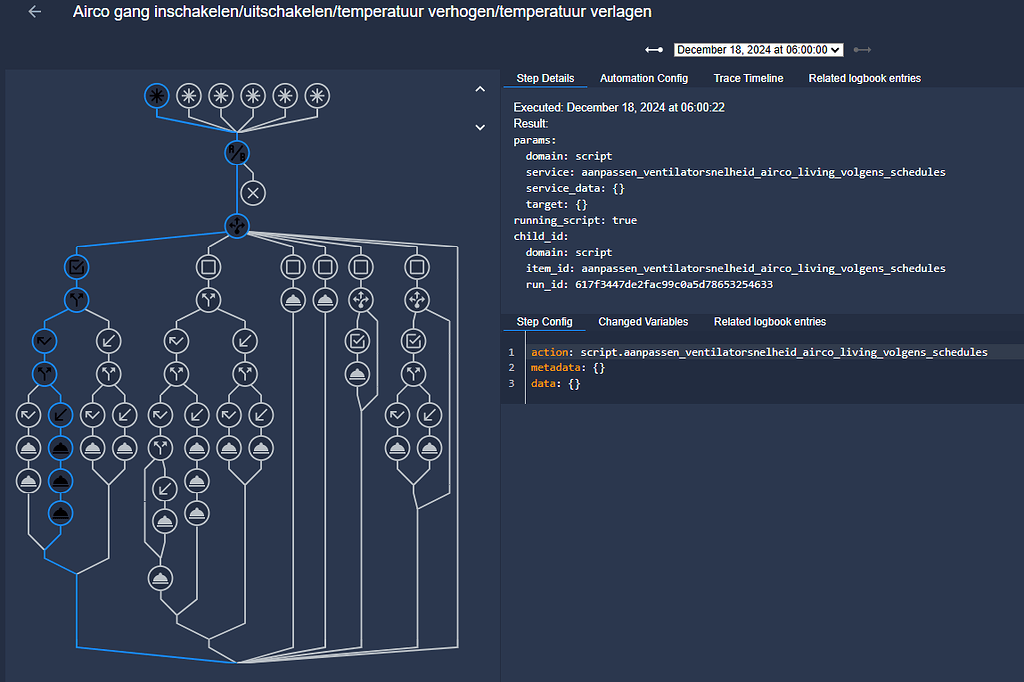Open the Changed Variables tab

tap(643, 322)
